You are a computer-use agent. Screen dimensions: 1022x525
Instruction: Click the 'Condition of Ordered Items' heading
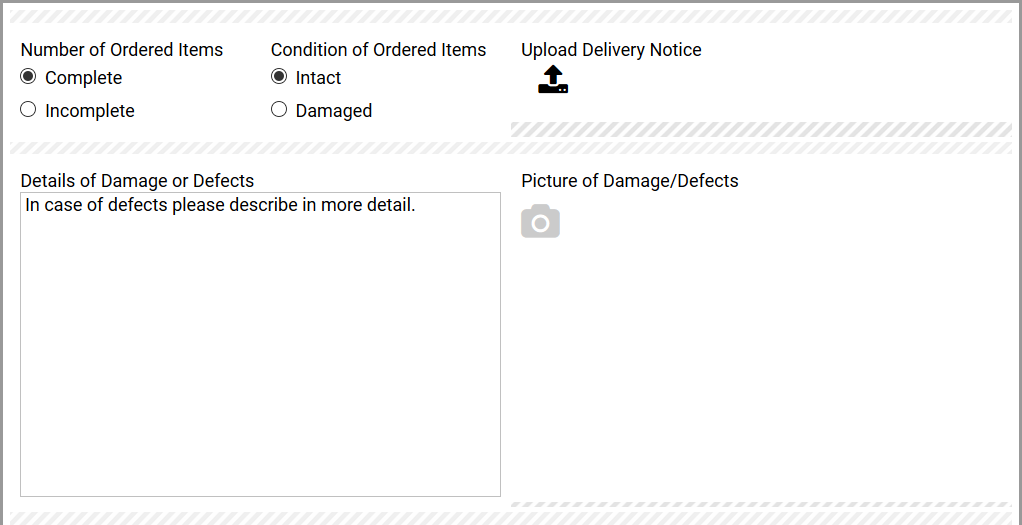(378, 50)
